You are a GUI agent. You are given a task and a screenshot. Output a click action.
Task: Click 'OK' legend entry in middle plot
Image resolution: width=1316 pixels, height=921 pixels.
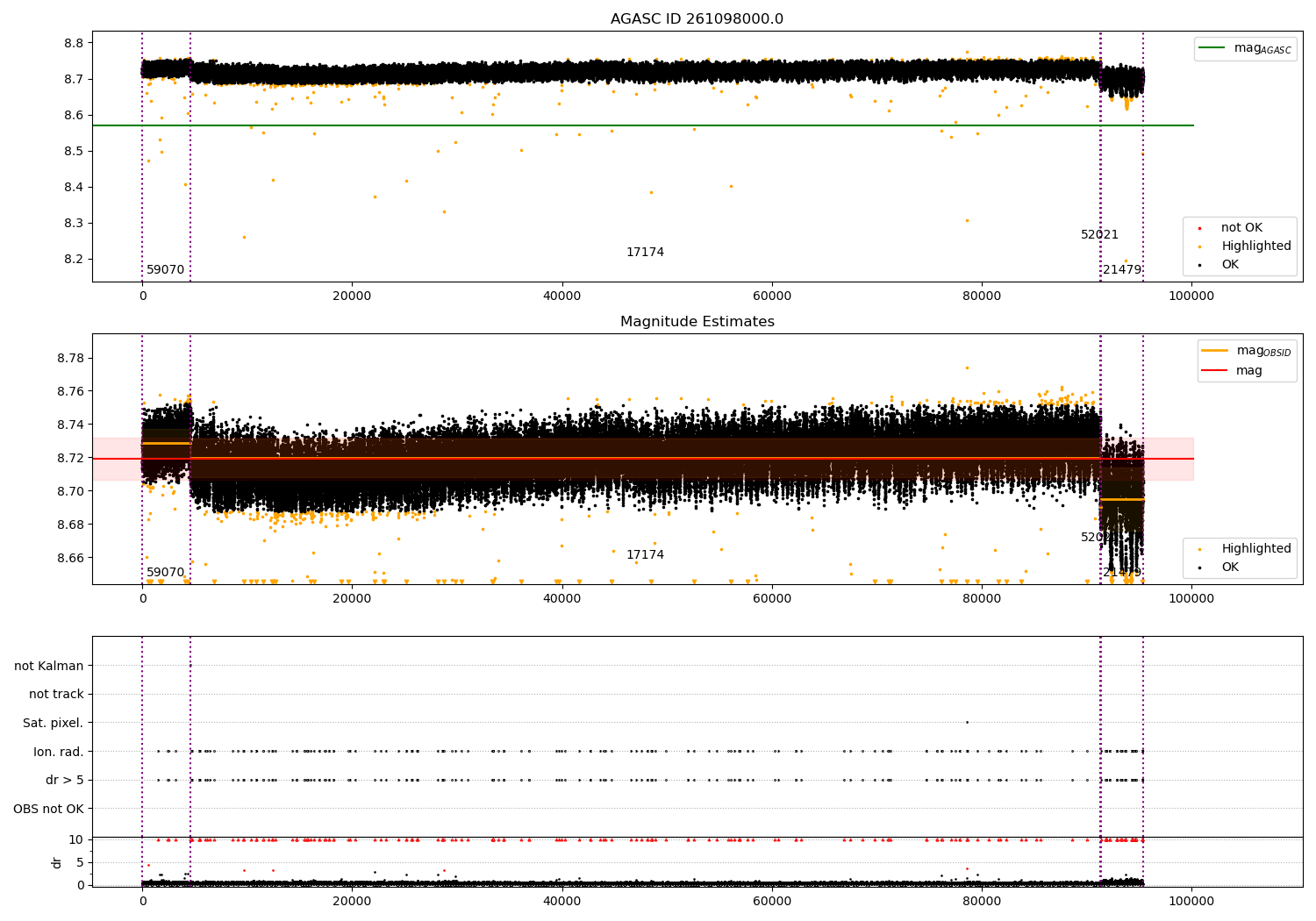pos(1218,568)
